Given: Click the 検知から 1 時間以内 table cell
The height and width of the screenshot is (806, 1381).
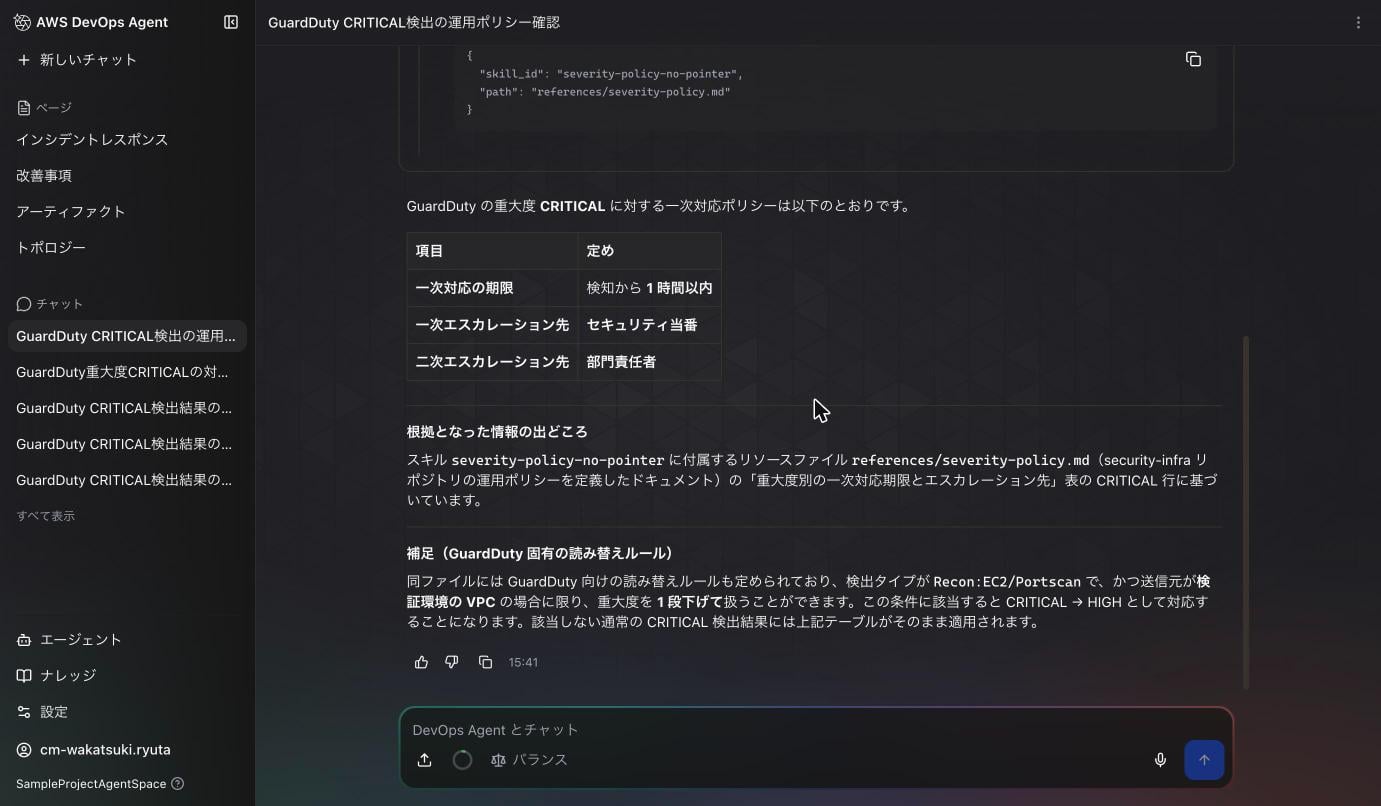Looking at the screenshot, I should click(x=649, y=288).
